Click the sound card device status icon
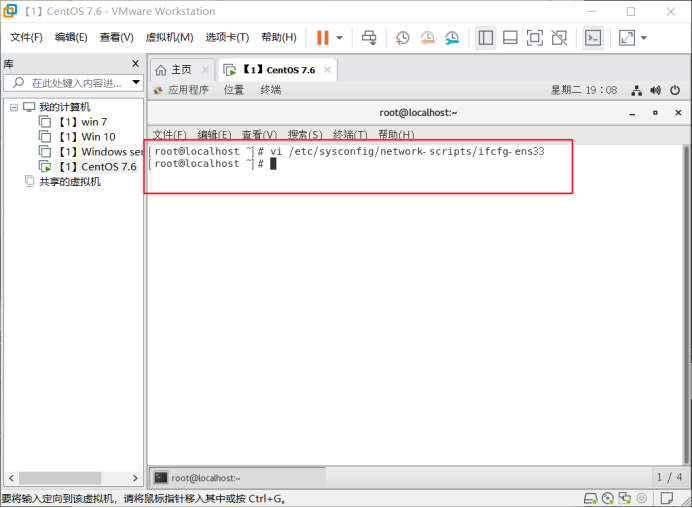Image resolution: width=692 pixels, height=508 pixels. [642, 499]
